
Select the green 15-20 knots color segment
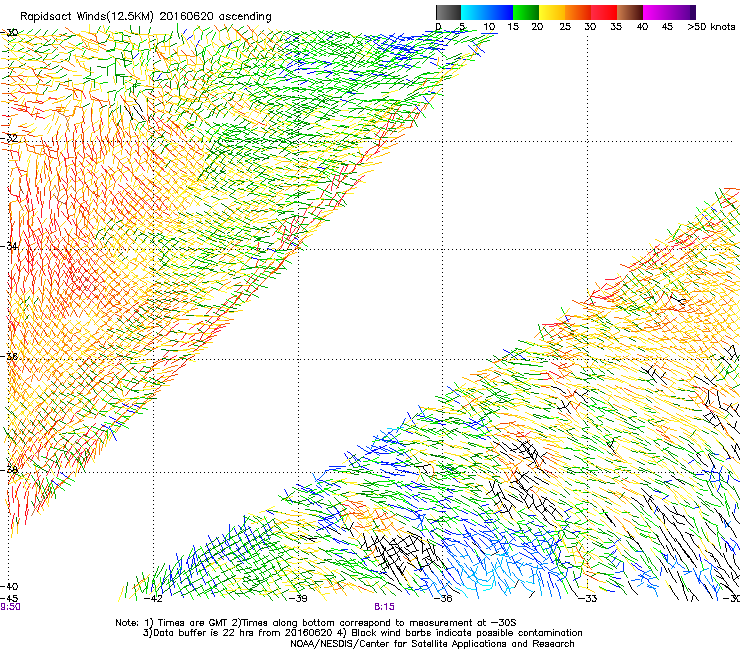tap(526, 12)
